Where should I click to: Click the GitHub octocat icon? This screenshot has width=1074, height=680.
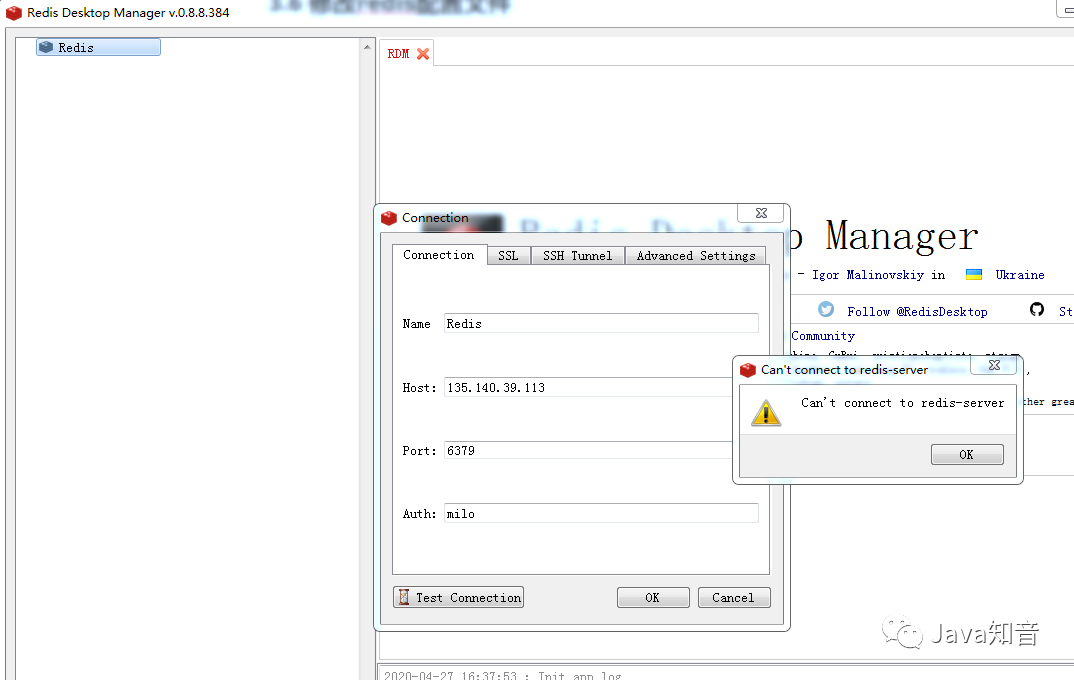click(1037, 310)
